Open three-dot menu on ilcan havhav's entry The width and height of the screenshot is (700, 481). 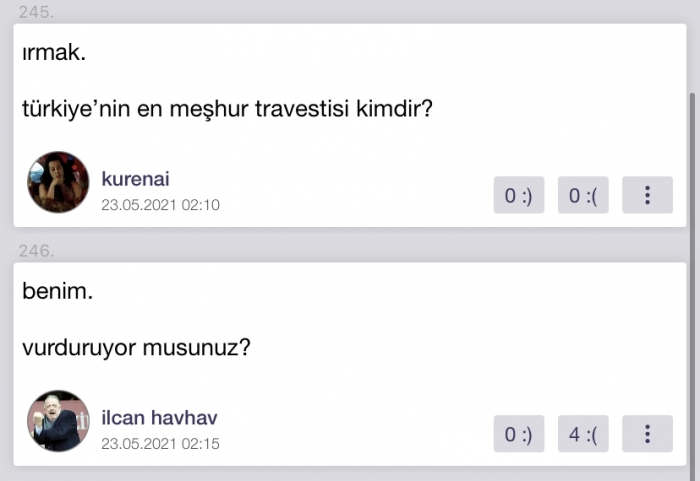(647, 434)
